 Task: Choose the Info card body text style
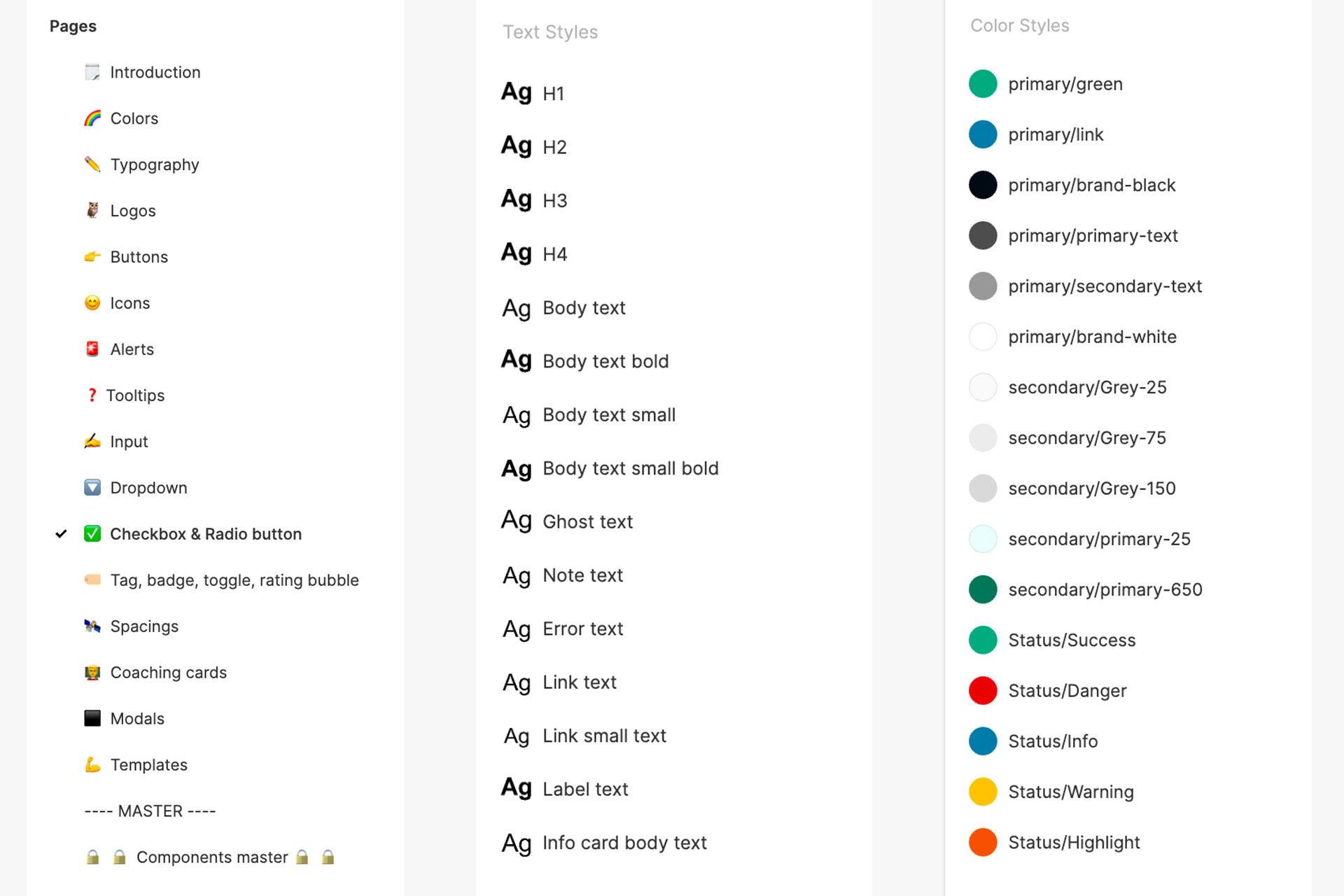pos(625,843)
